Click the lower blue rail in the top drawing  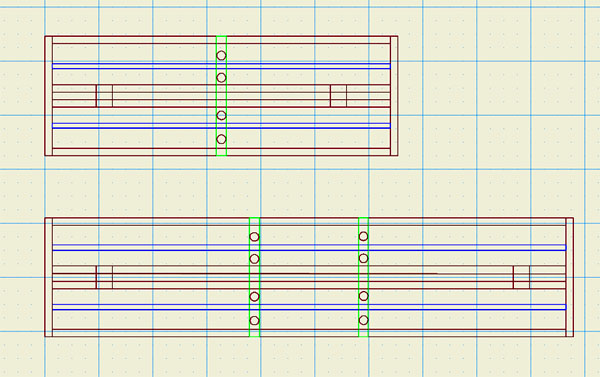point(221,126)
